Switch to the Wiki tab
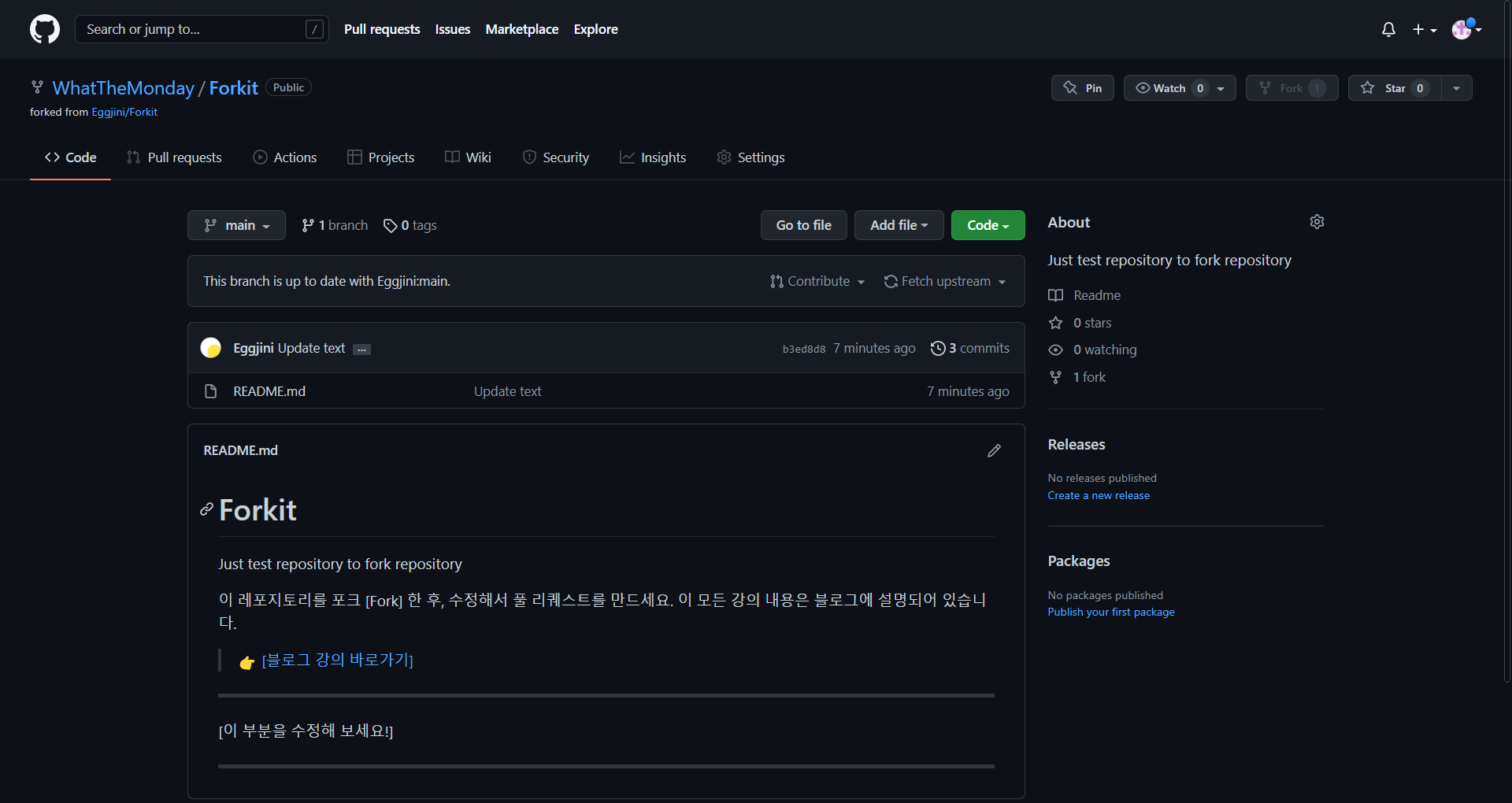Viewport: 1512px width, 803px height. pos(468,157)
